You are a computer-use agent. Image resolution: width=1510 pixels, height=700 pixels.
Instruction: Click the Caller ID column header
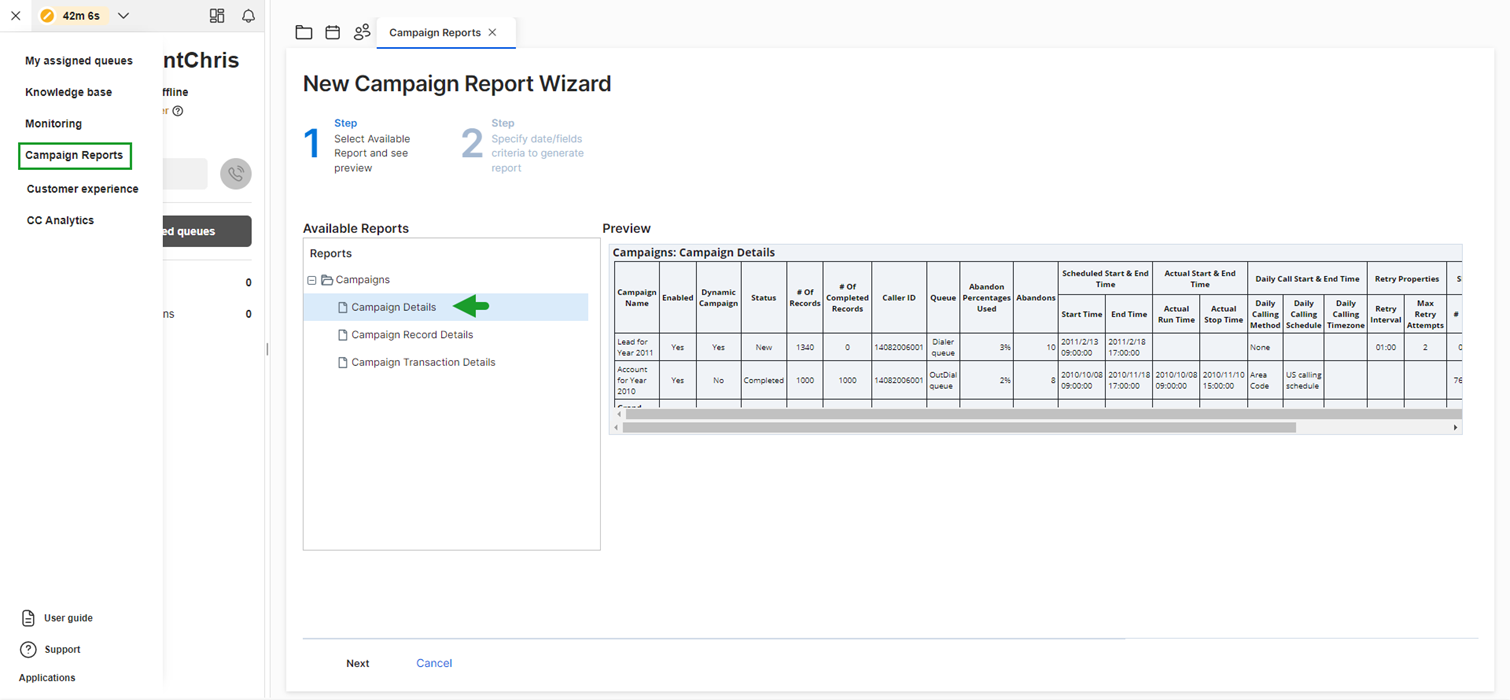[898, 298]
